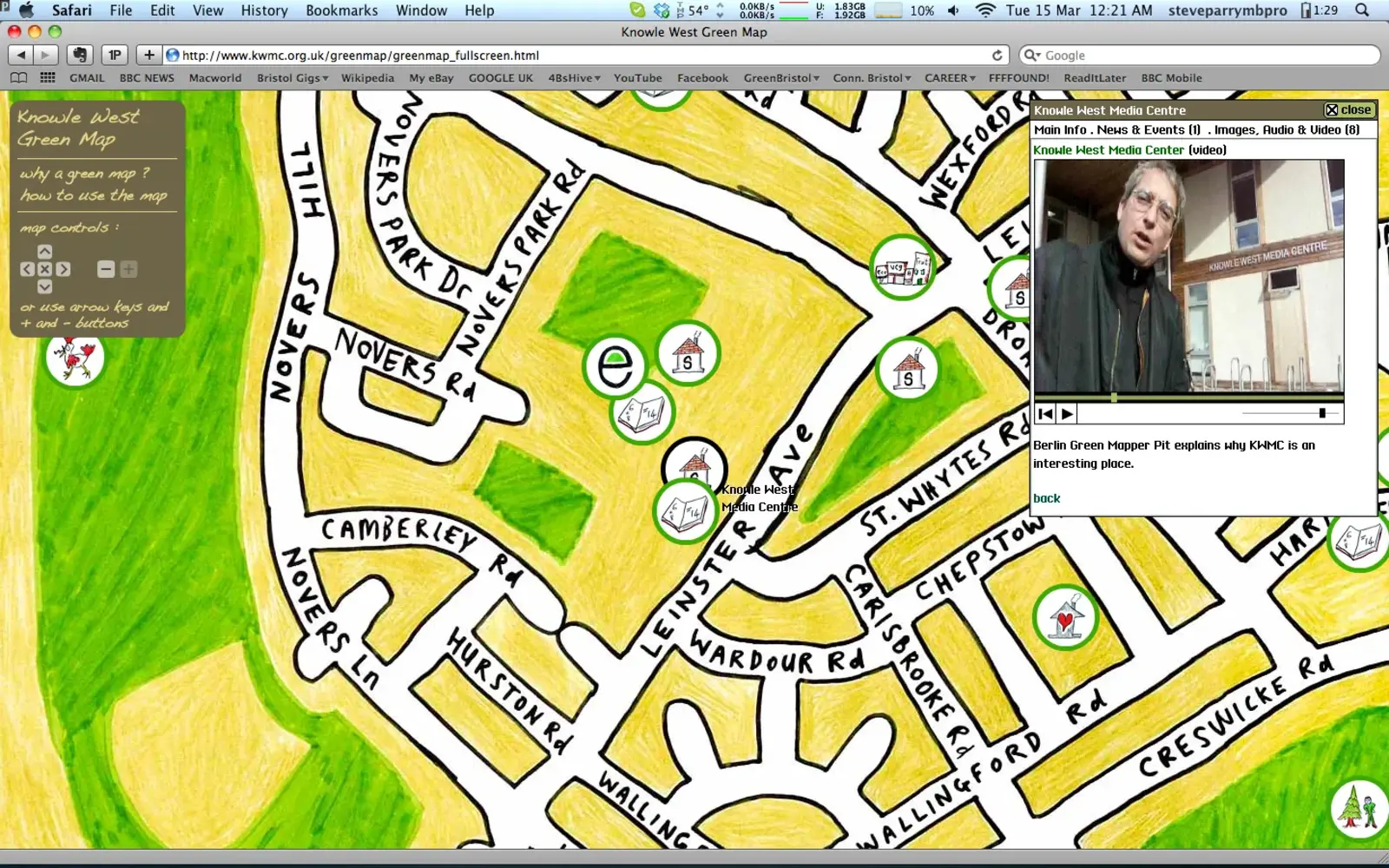
Task: Open the book marker beside Media Centre label
Action: 684,511
